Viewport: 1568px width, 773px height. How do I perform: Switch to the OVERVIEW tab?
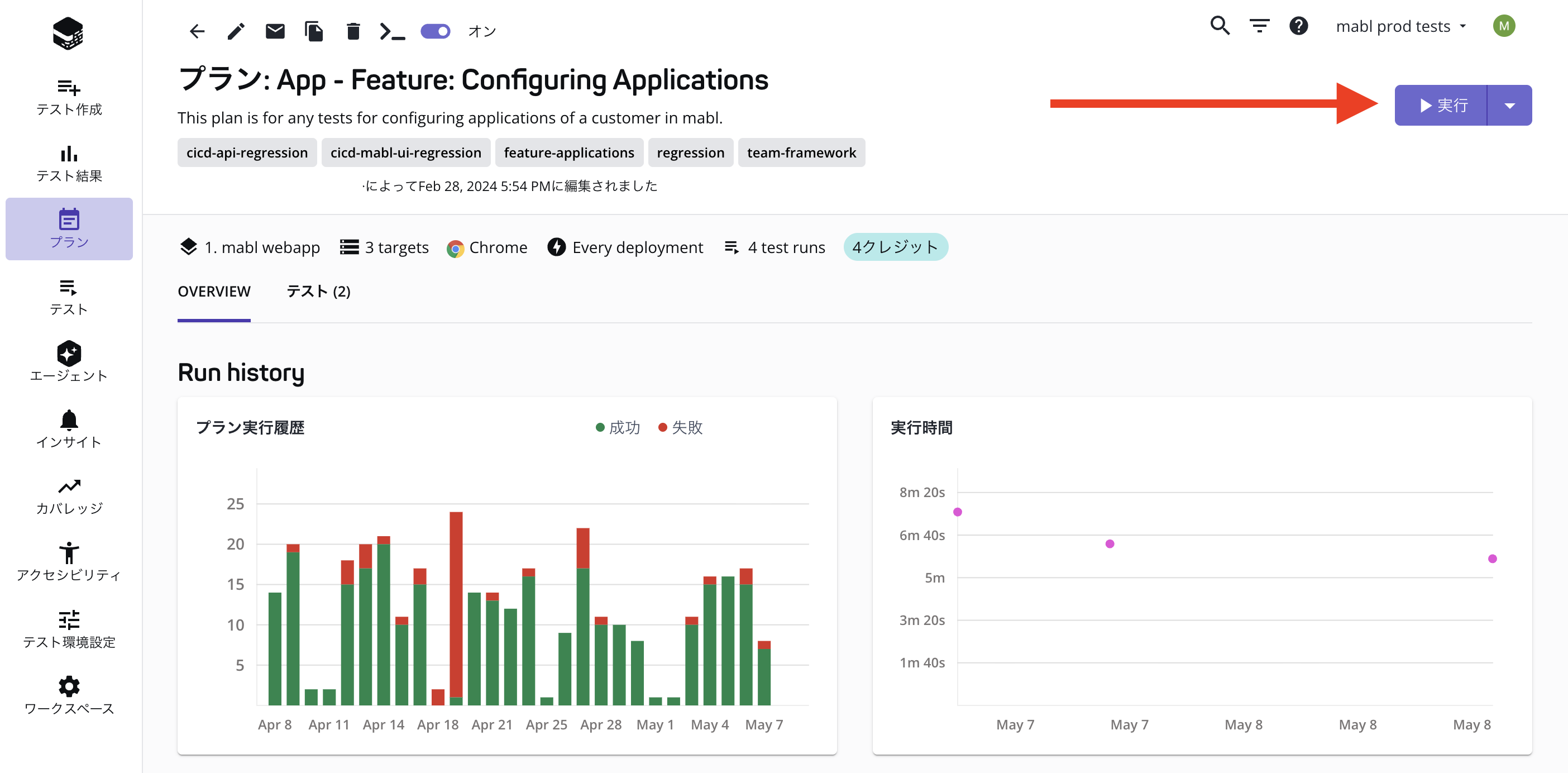point(214,291)
